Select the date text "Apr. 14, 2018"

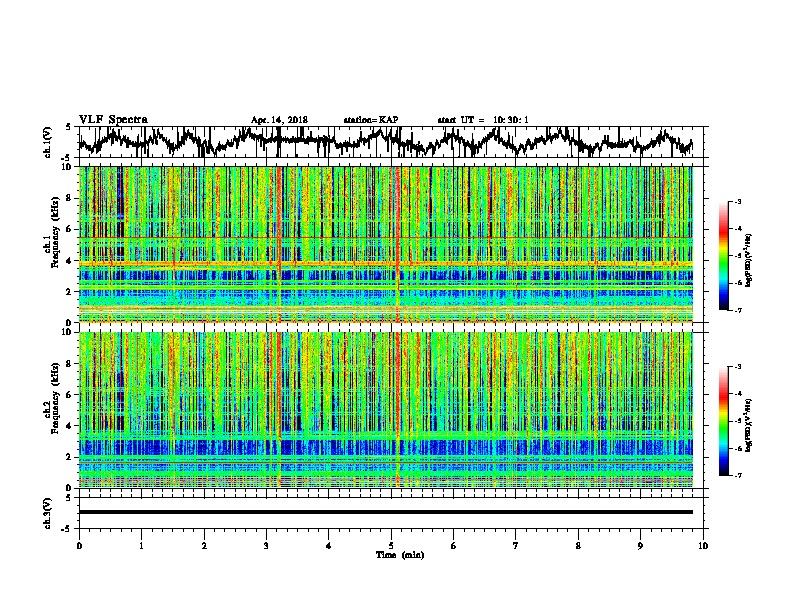click(x=279, y=120)
